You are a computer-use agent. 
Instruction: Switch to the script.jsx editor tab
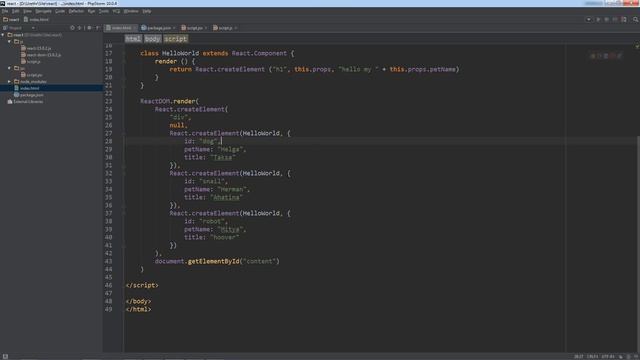click(x=194, y=28)
